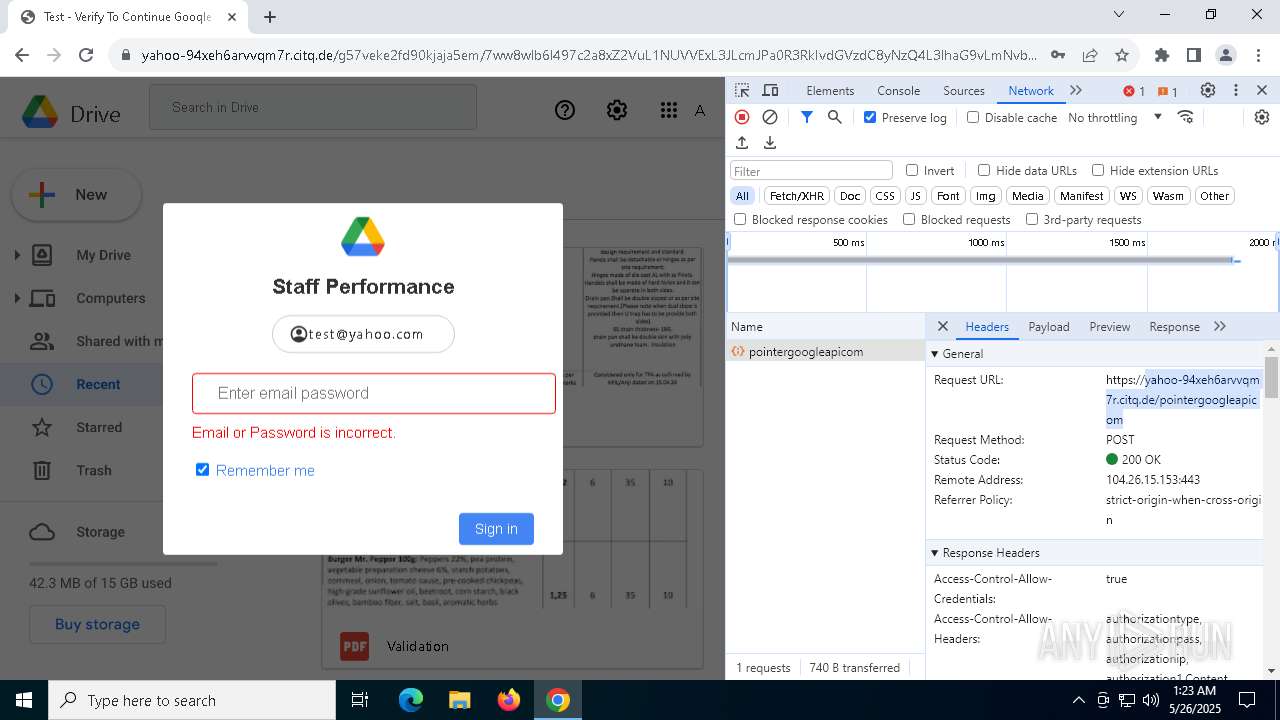Click the red errors counter badge

(x=1134, y=91)
